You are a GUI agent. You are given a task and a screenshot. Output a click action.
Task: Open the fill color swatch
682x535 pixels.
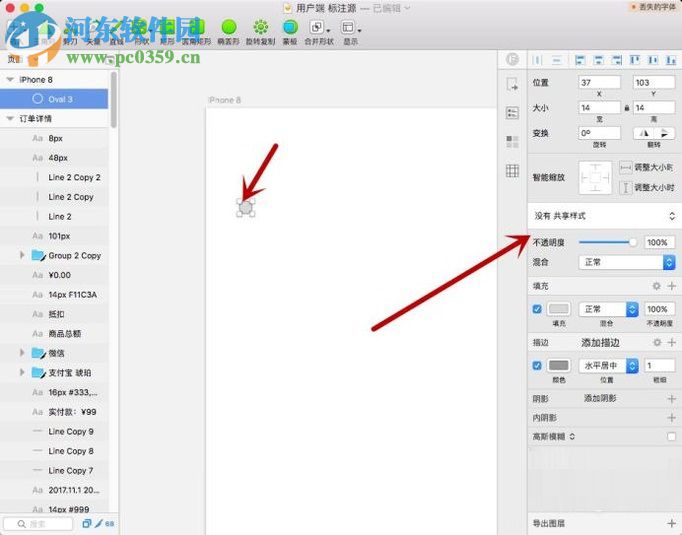[x=558, y=309]
